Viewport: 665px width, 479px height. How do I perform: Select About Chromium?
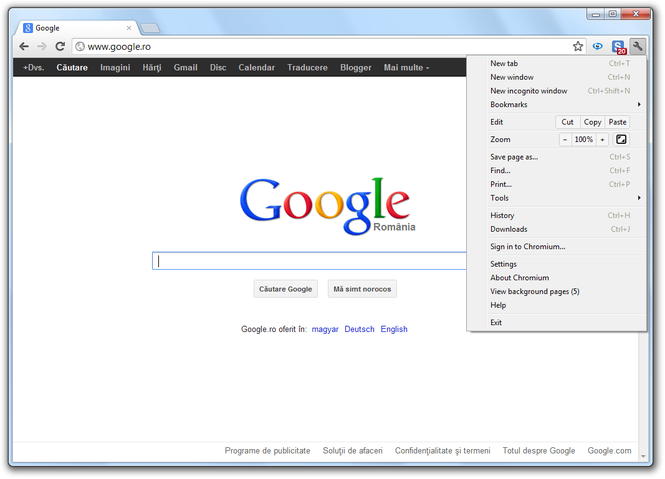566,277
